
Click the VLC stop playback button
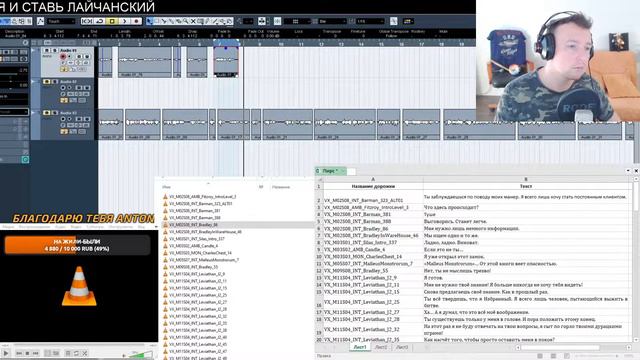(27, 353)
